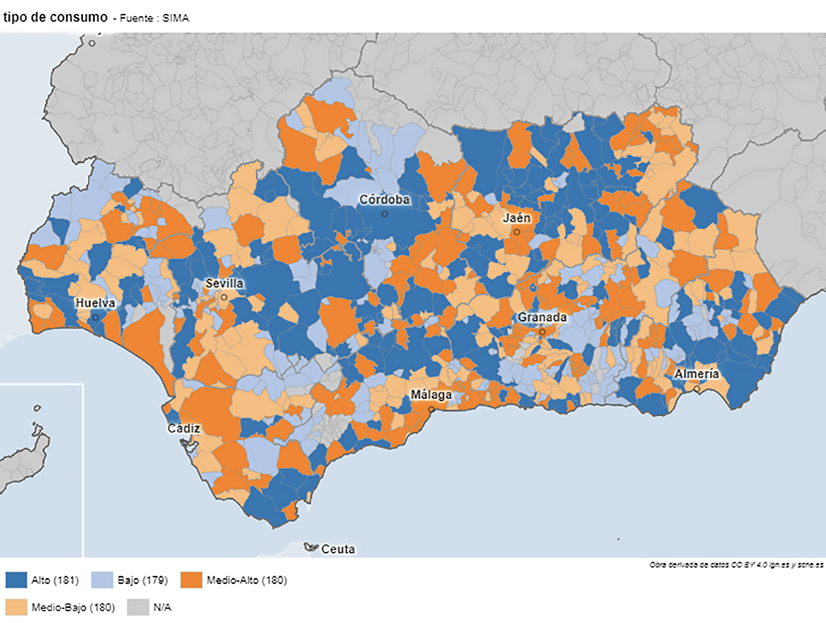Open the ign.es attribution link

[x=768, y=565]
